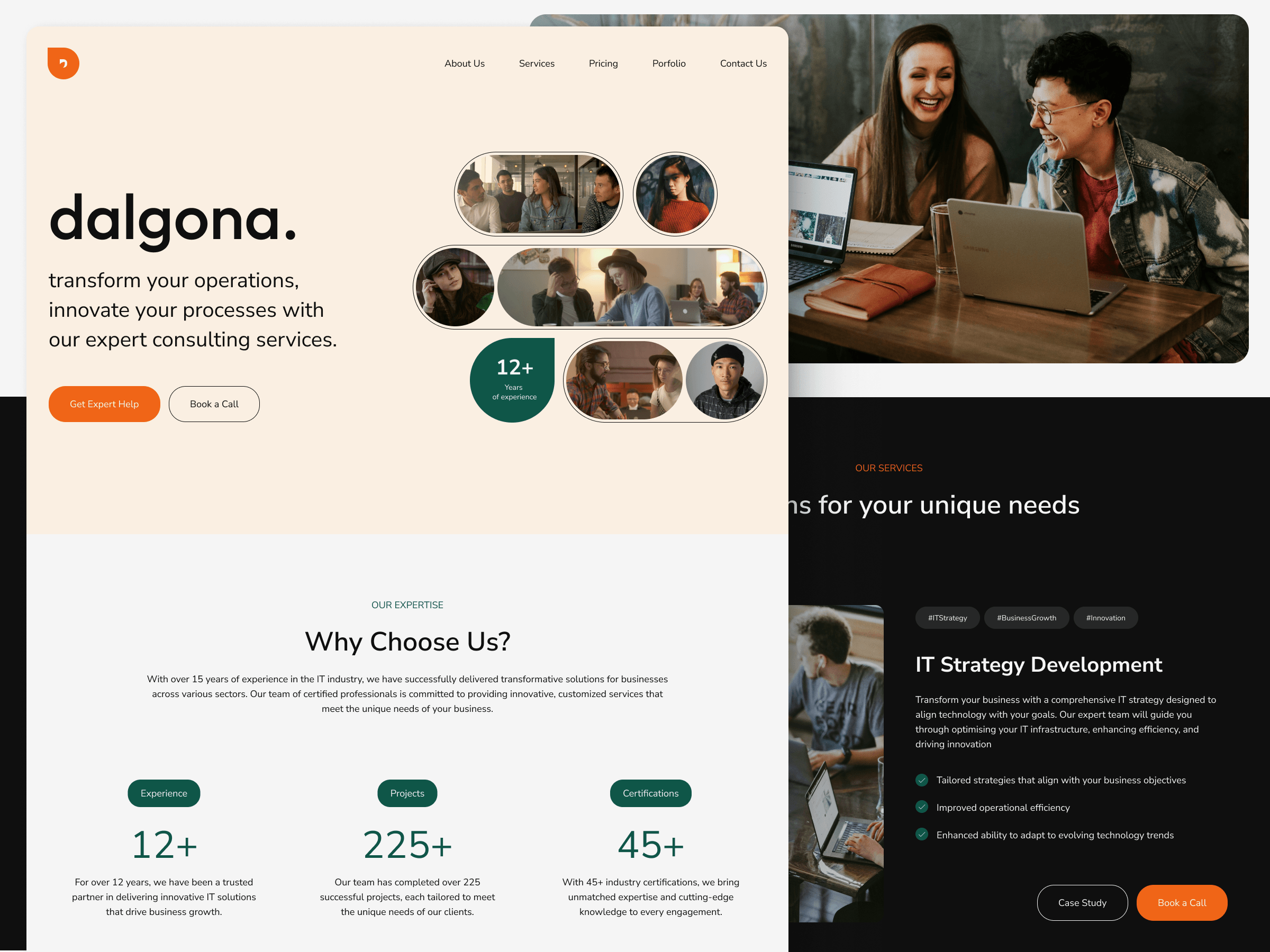Click the Get Expert Help button

point(103,403)
